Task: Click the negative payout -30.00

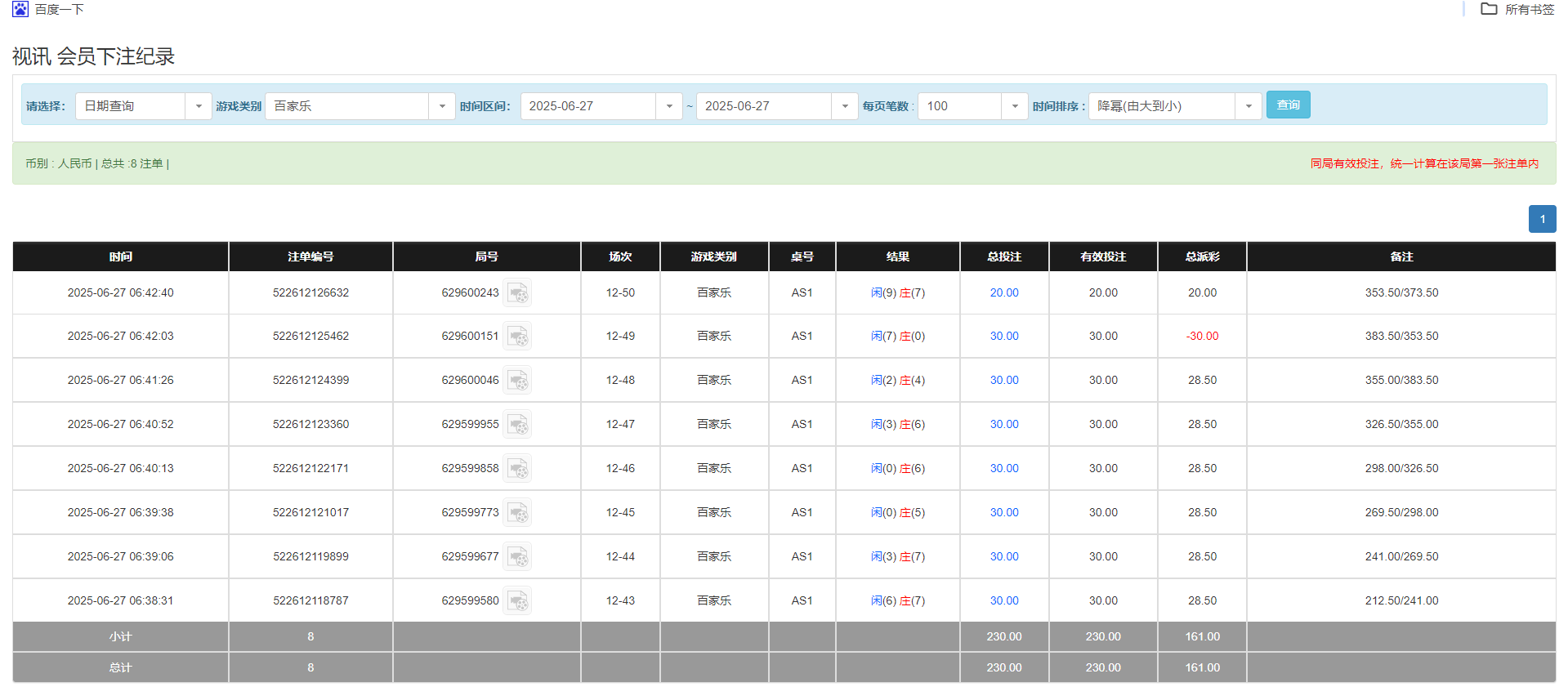Action: [x=1202, y=336]
